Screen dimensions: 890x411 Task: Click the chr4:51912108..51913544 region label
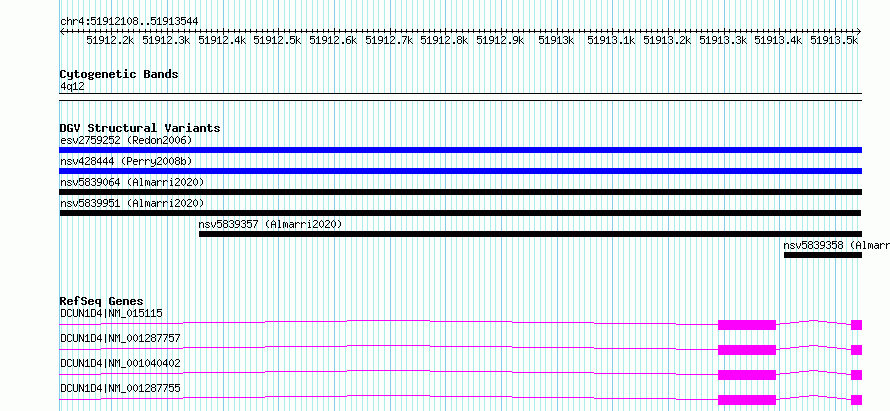[x=129, y=22]
